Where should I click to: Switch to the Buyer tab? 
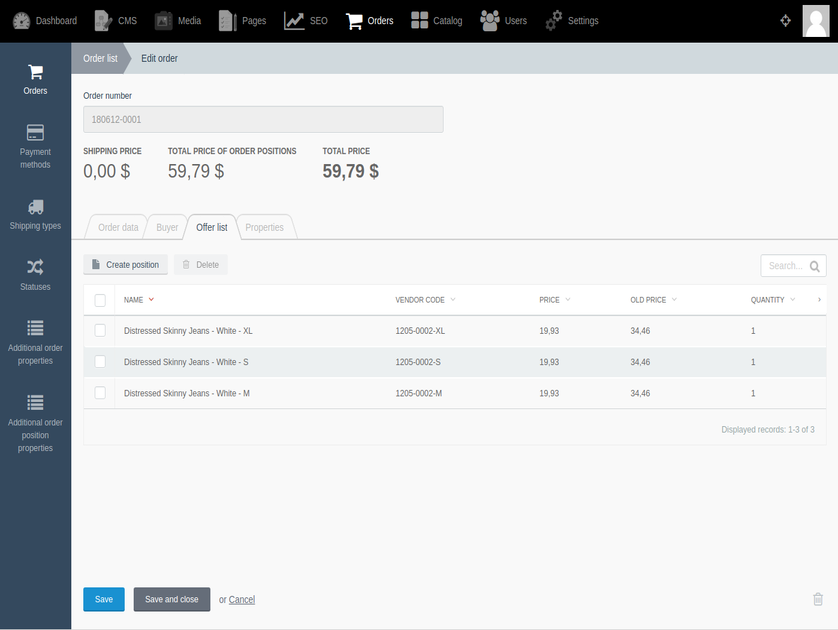click(x=167, y=227)
